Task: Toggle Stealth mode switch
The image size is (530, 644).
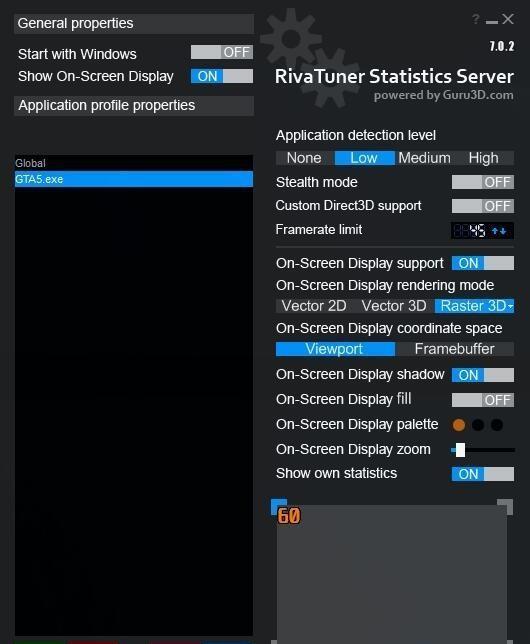Action: (x=483, y=182)
